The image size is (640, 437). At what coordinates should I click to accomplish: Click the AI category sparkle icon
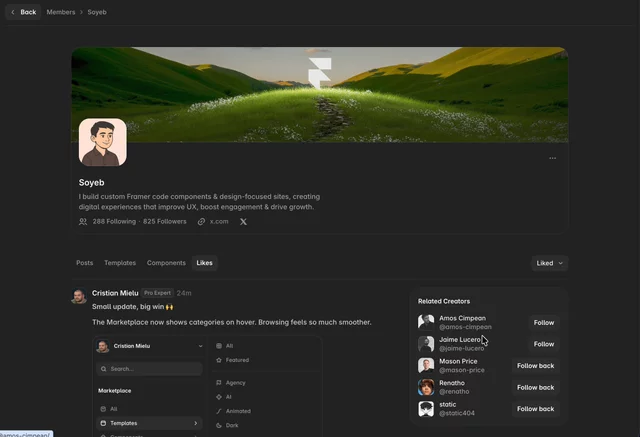[x=219, y=397]
